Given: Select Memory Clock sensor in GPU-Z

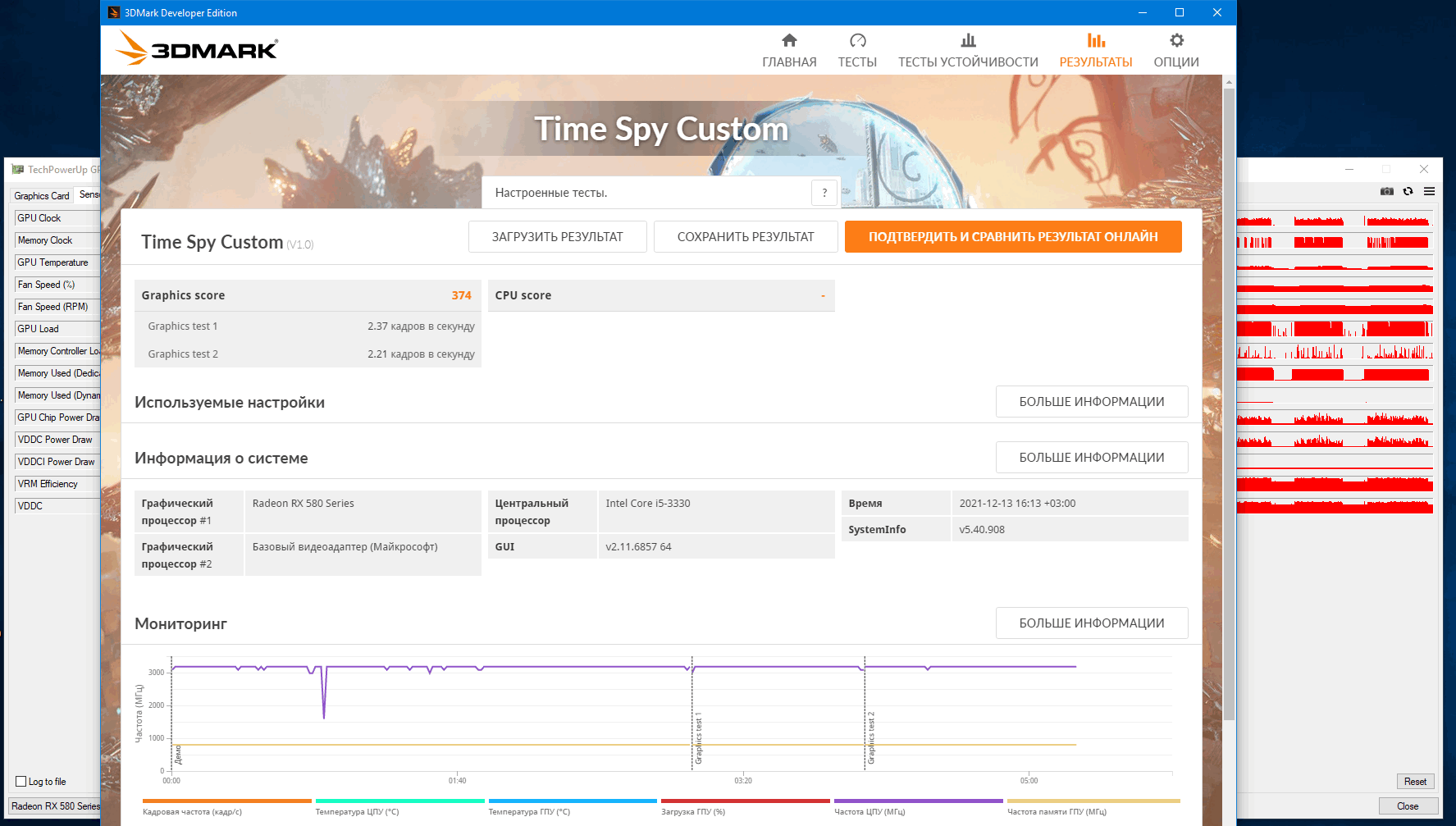Looking at the screenshot, I should coord(57,240).
